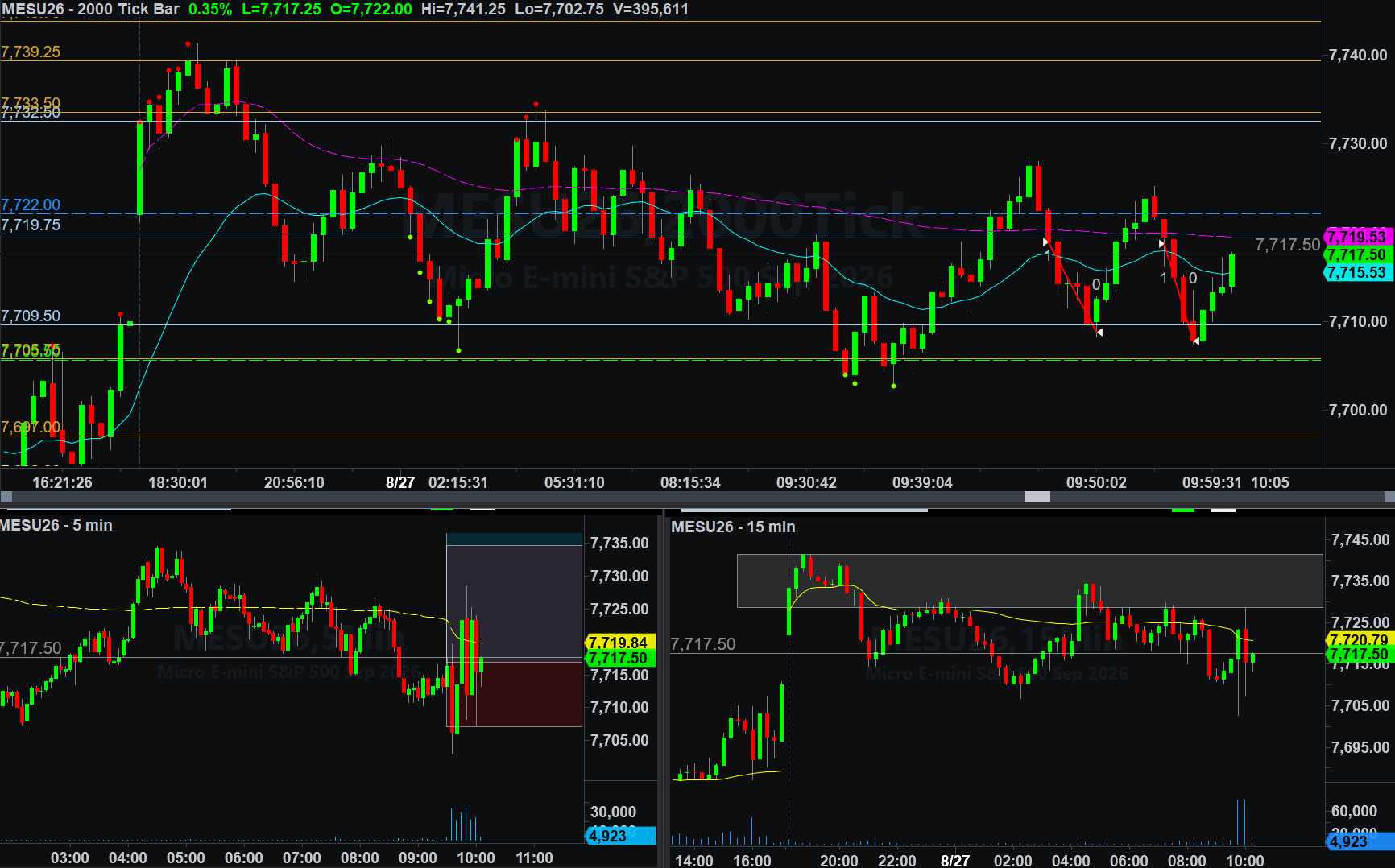Click the 7,730.00 price axis tick
This screenshot has width=1395, height=868.
coord(1358,143)
